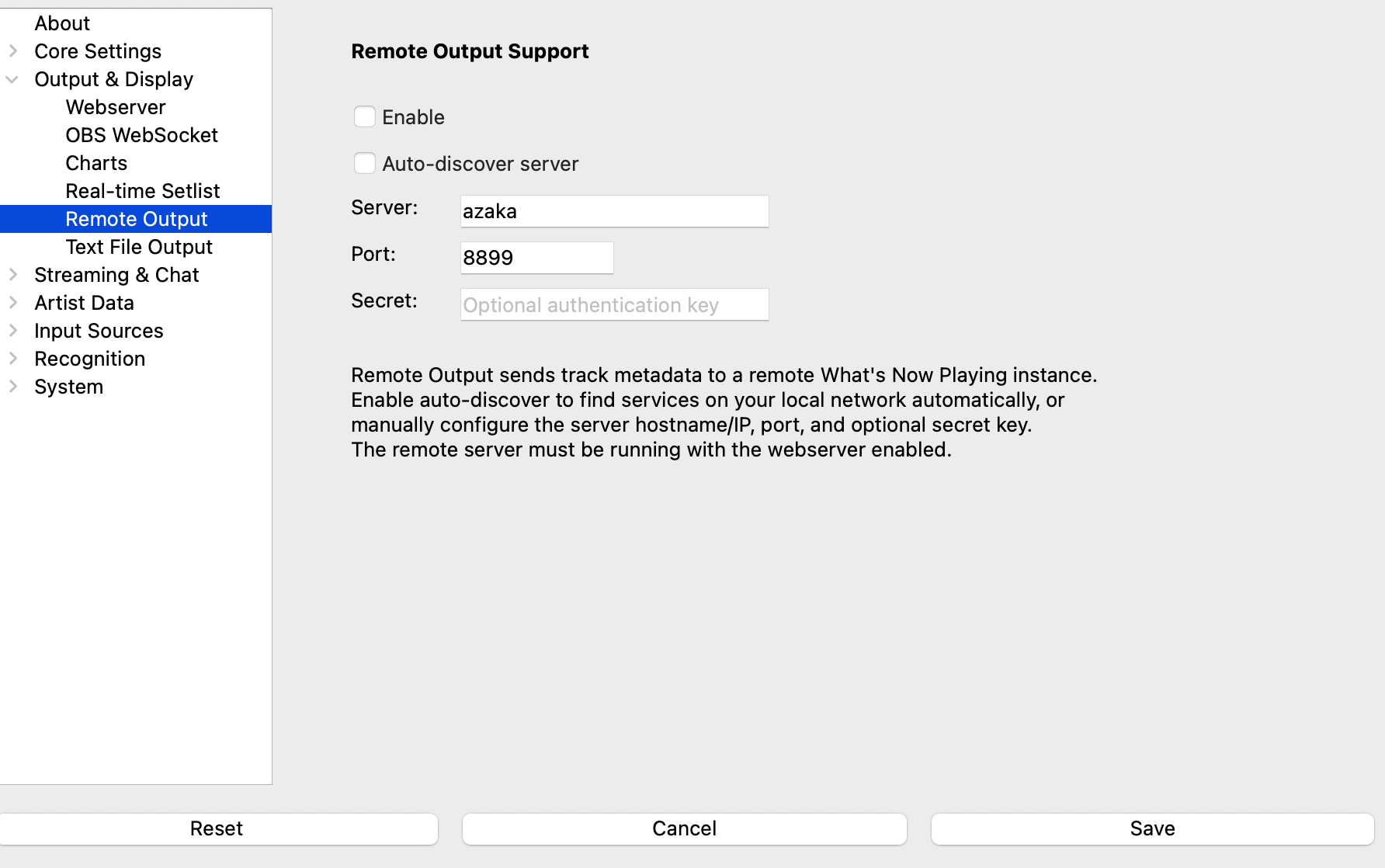1385x868 pixels.
Task: Expand the Recognition section arrow
Action: coord(13,359)
